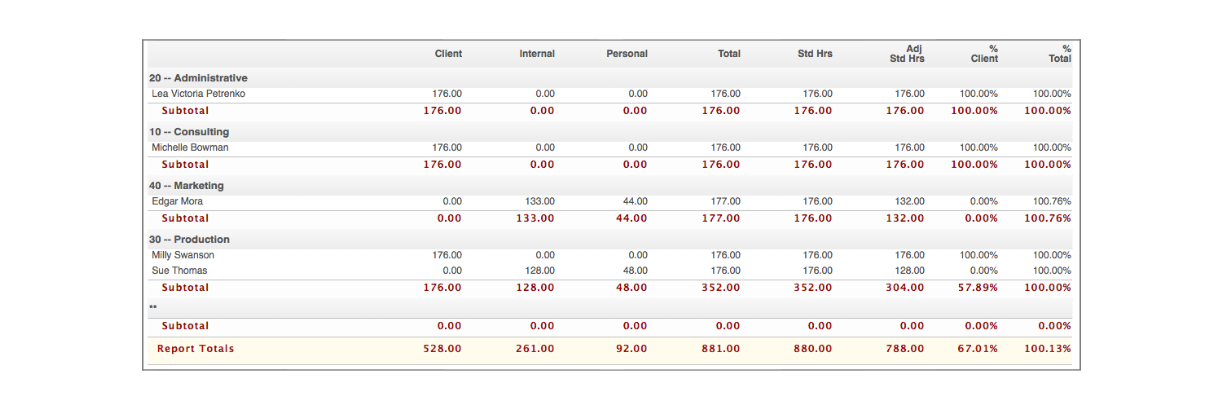
Task: Click the Client column header
Action: tap(448, 54)
